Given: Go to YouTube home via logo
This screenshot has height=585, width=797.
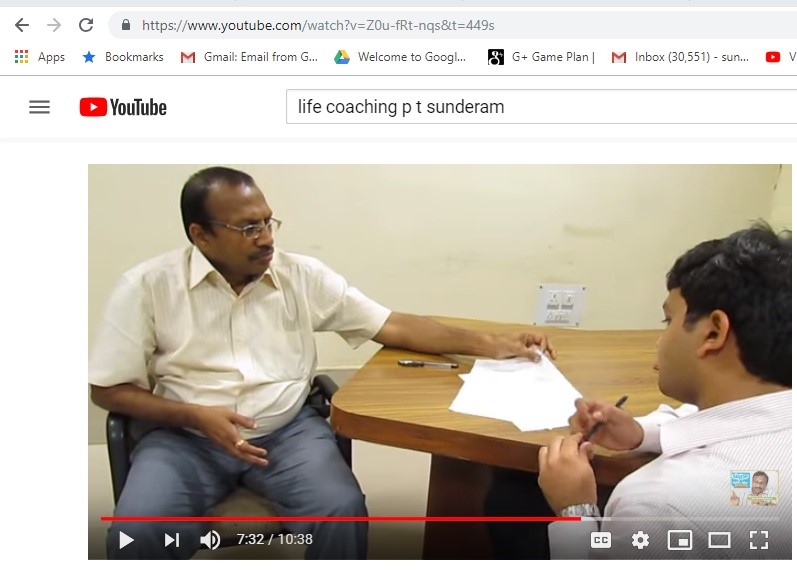Looking at the screenshot, I should pyautogui.click(x=123, y=107).
